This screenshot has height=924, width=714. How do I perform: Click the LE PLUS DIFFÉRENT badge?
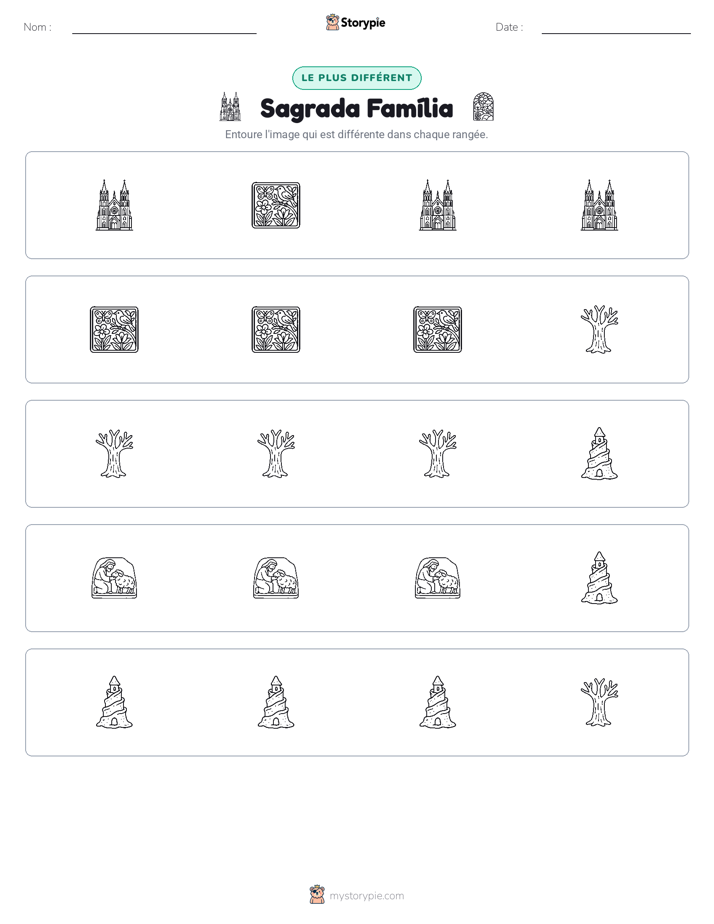coord(357,78)
